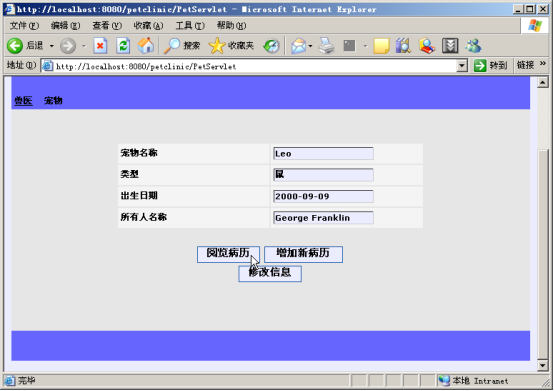The width and height of the screenshot is (554, 391).
Task: Click the scrollbar down arrow
Action: (543, 366)
